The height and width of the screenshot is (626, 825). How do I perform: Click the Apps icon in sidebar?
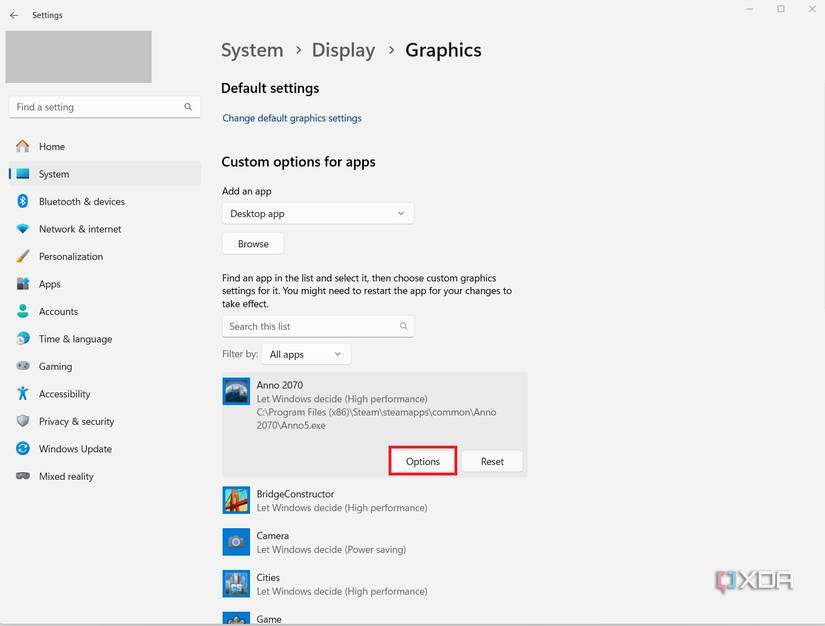(x=23, y=284)
